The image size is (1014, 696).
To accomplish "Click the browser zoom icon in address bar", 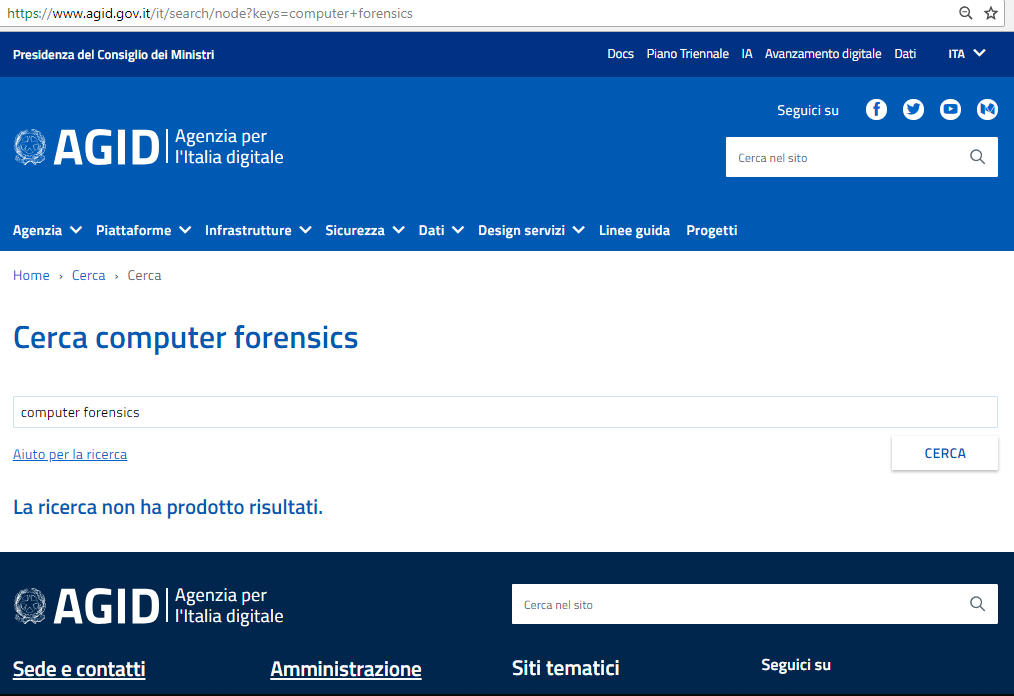I will [x=965, y=13].
